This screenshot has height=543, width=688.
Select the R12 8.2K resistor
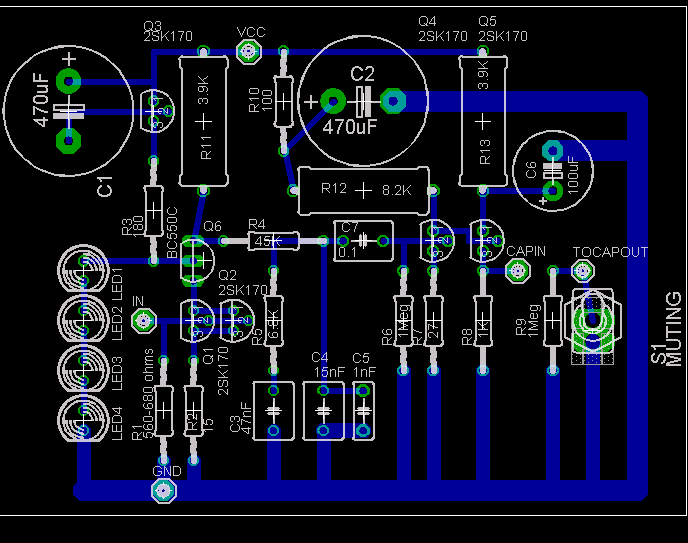(x=363, y=191)
